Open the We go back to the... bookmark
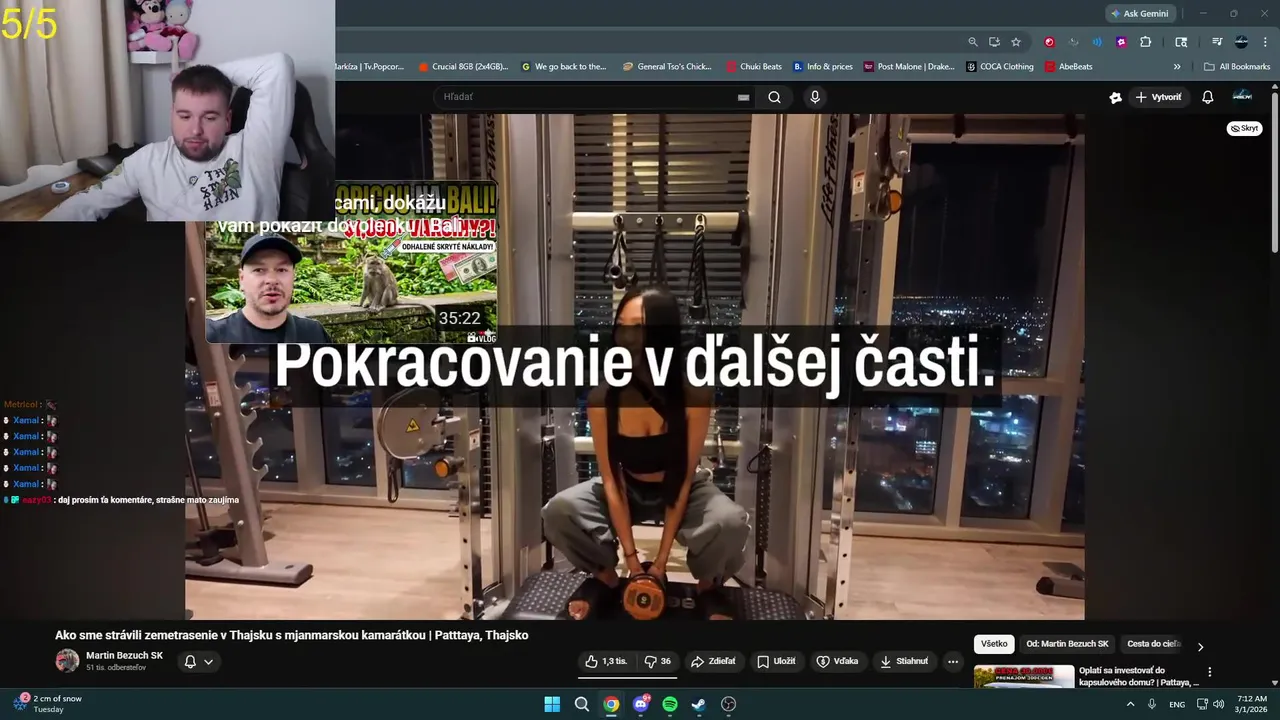Screen dimensions: 1280x720 click(x=564, y=67)
